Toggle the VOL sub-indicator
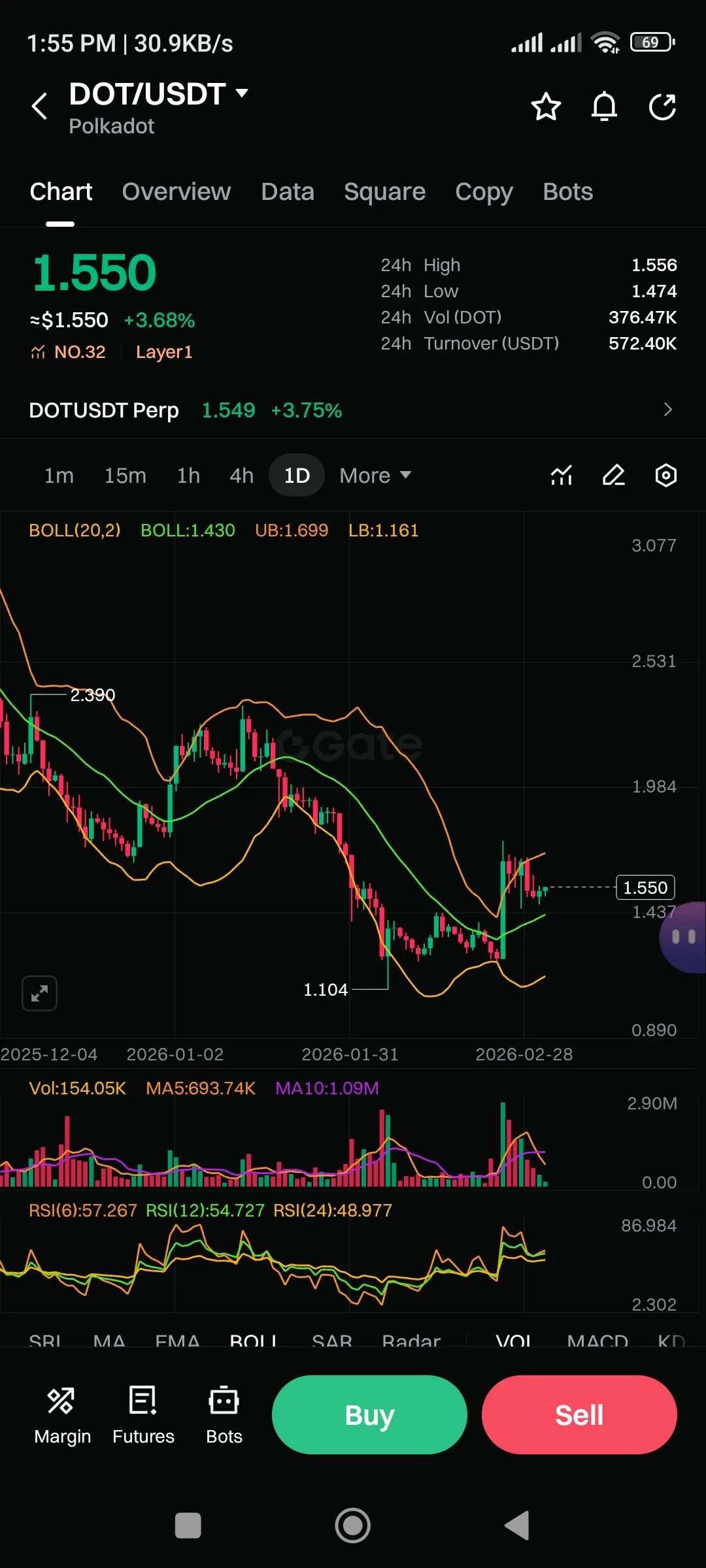706x1568 pixels. coord(514,1340)
